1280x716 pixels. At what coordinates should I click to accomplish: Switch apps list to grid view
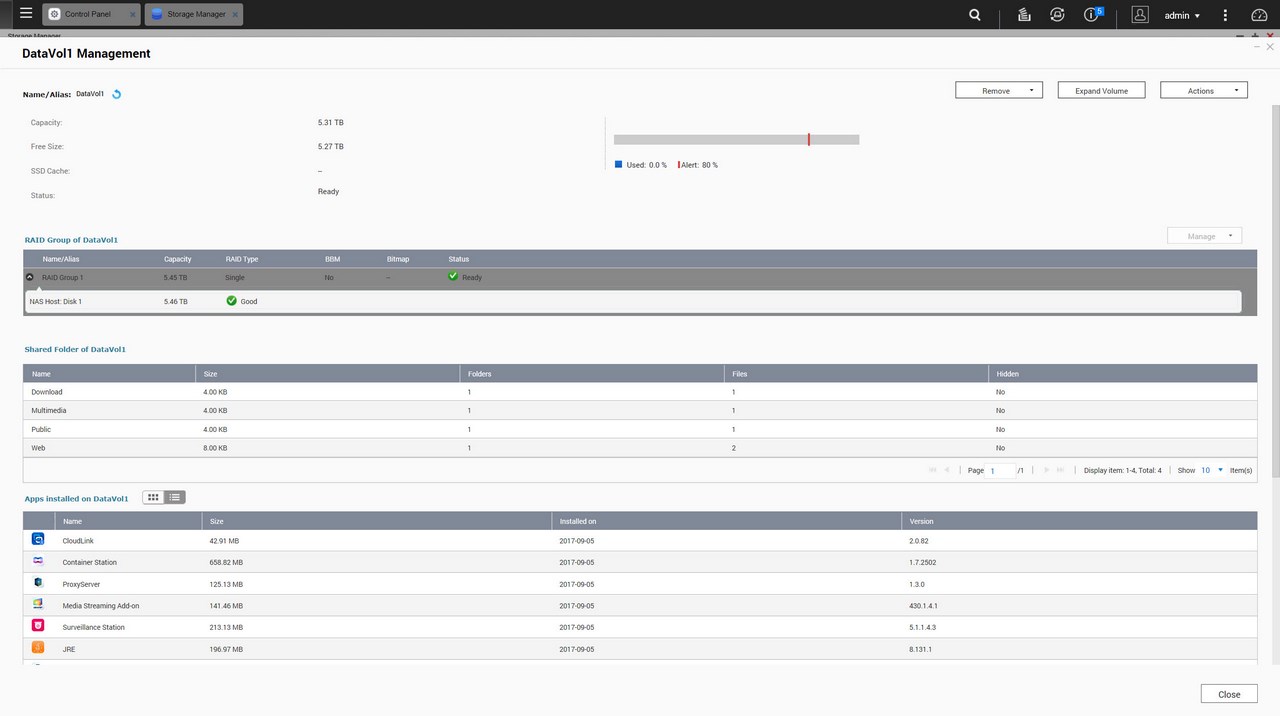tap(153, 497)
